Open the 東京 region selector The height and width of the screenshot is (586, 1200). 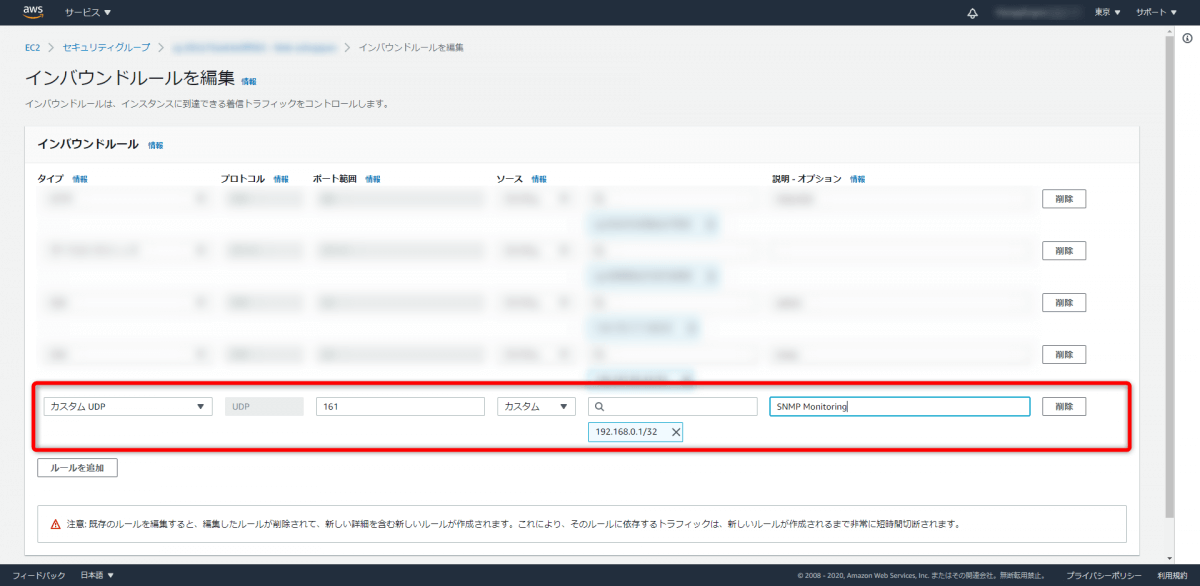1108,13
